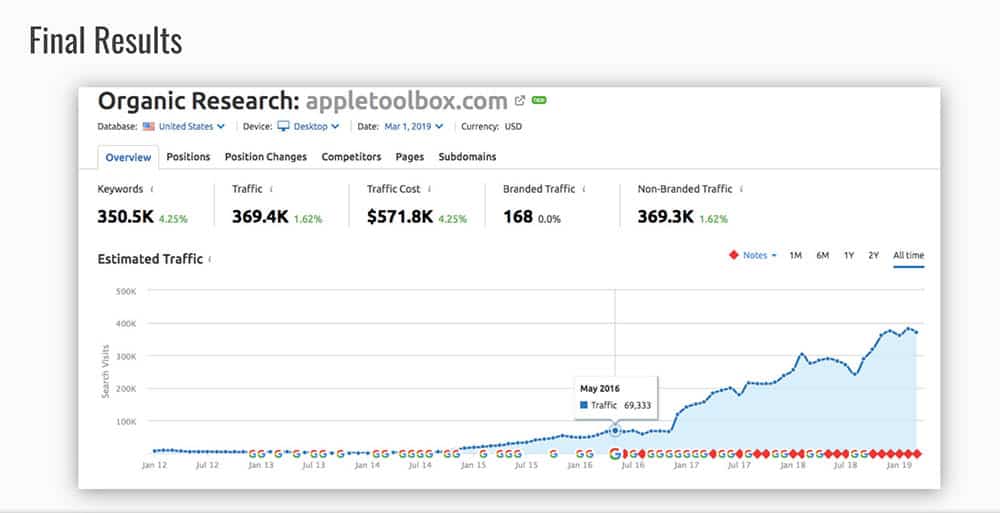
Task: Click the highlighted May 2016 data point
Action: coord(615,431)
